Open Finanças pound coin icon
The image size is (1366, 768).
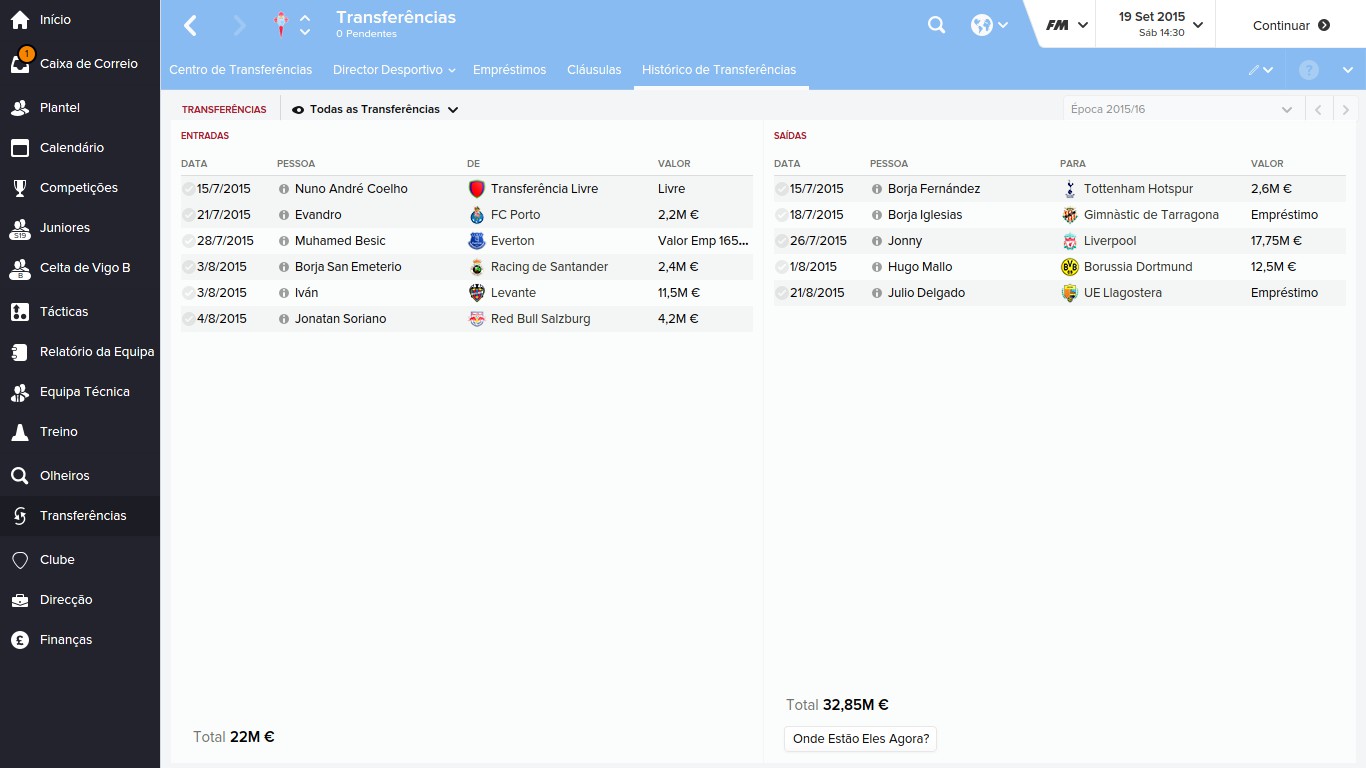(x=19, y=640)
